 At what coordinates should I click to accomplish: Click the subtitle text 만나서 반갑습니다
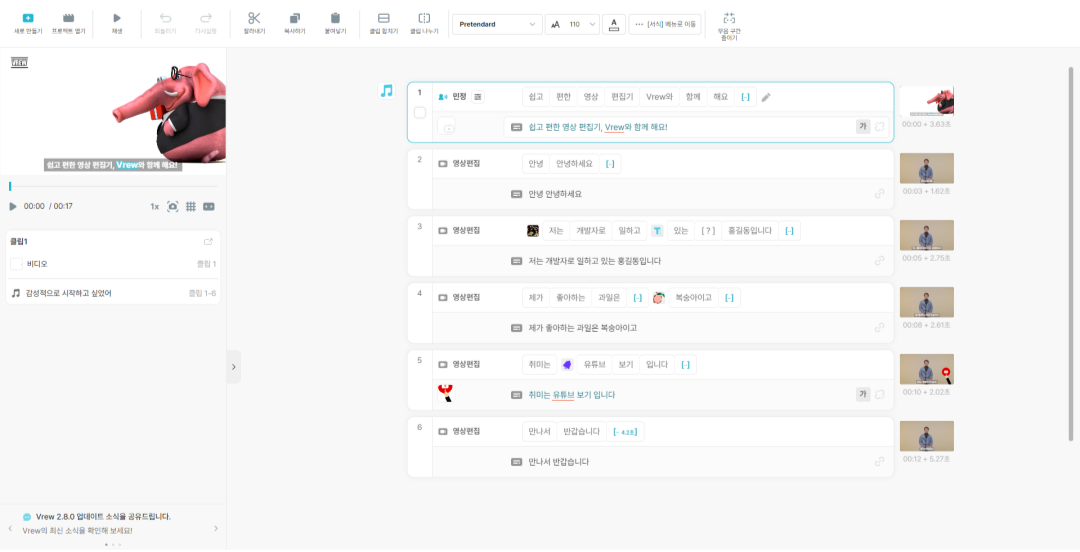click(x=559, y=462)
